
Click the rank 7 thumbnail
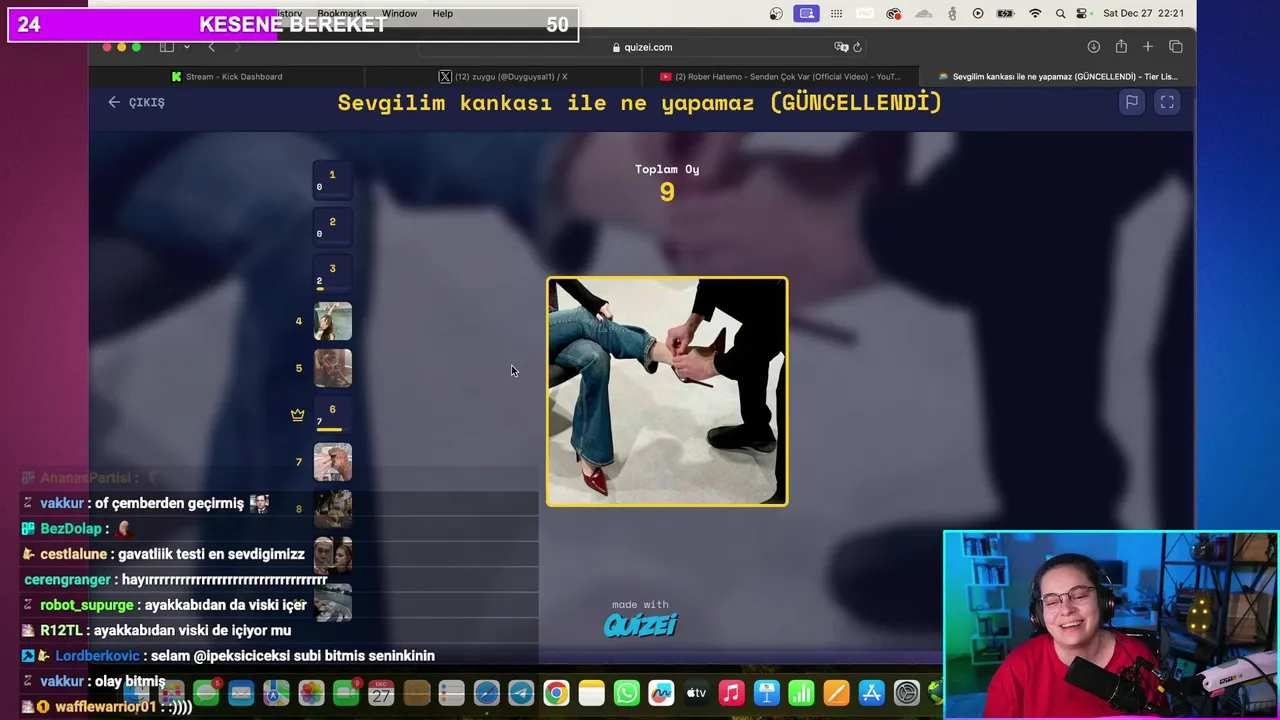tap(332, 462)
